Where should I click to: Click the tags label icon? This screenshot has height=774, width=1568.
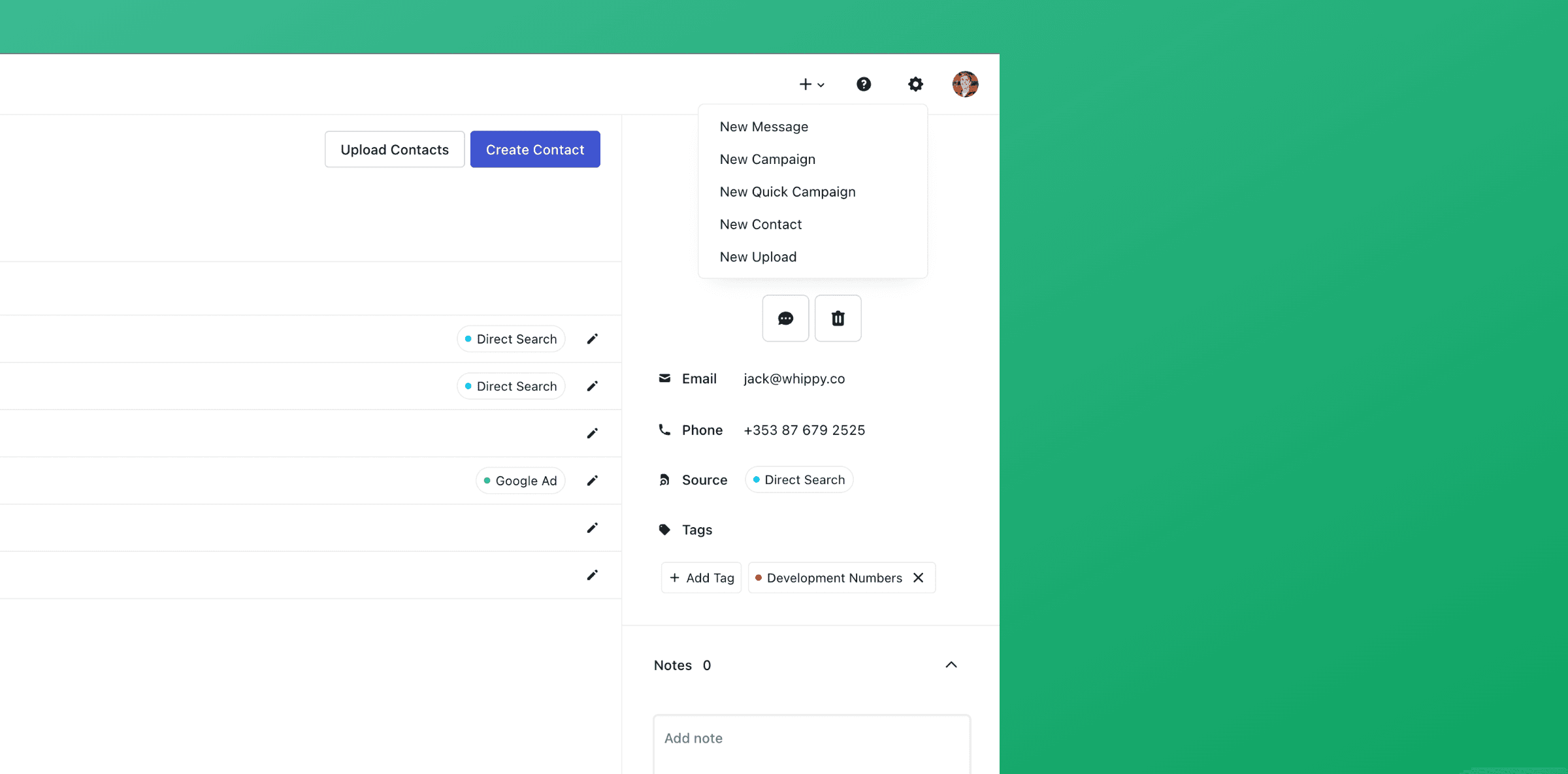(664, 529)
